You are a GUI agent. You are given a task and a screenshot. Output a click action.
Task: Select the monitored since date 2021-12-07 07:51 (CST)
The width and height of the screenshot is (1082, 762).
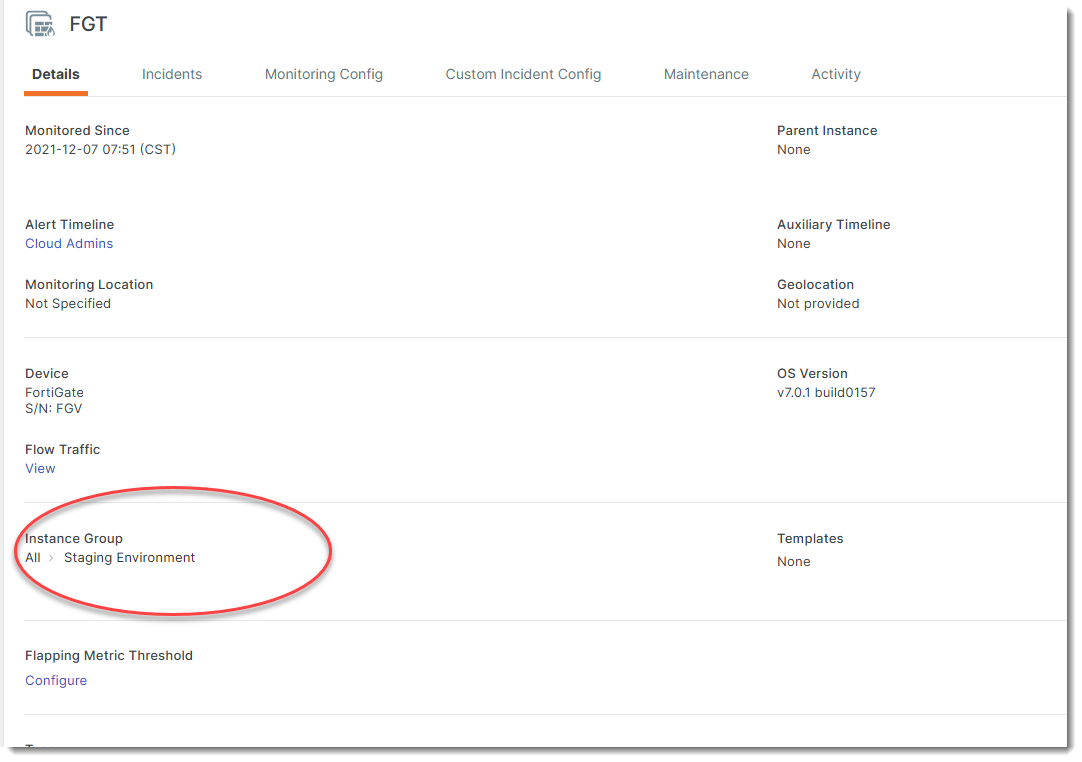(x=101, y=150)
